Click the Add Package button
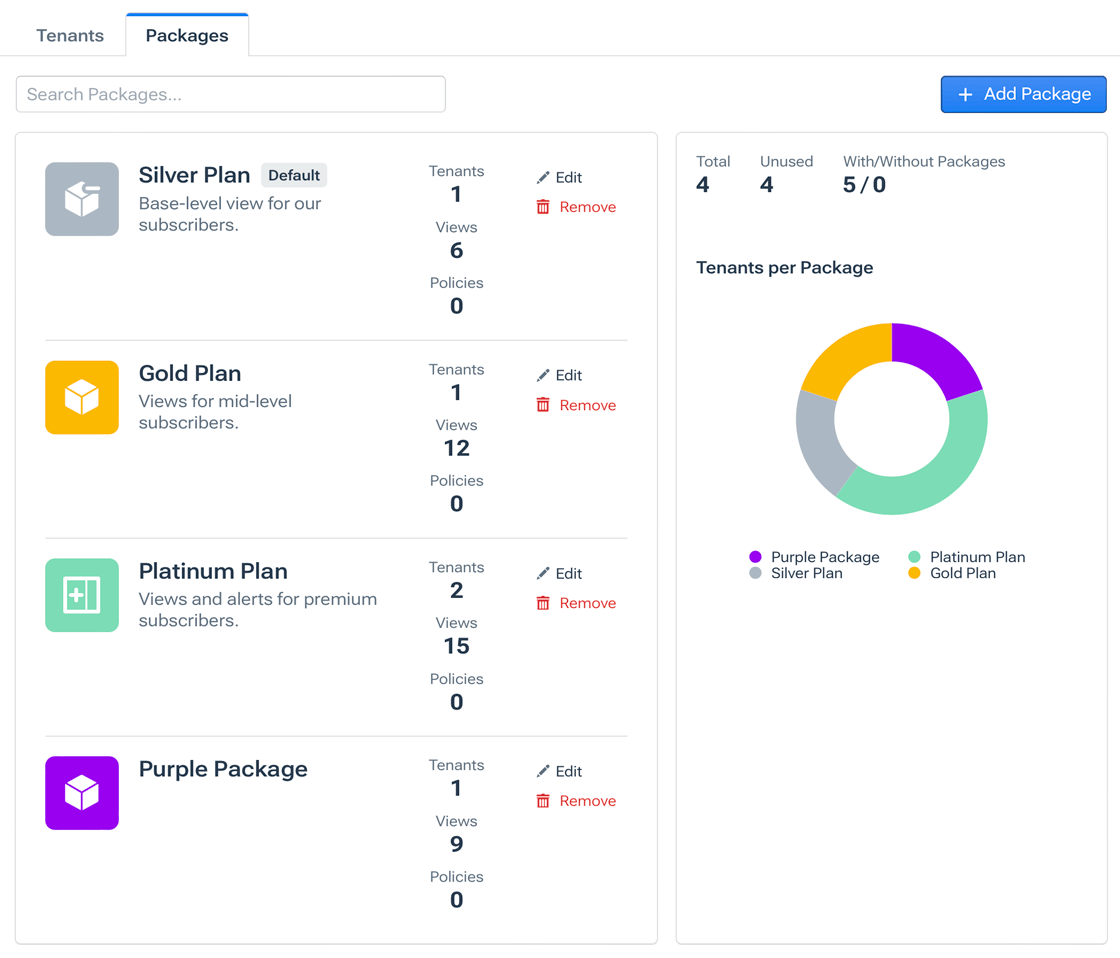 1023,94
